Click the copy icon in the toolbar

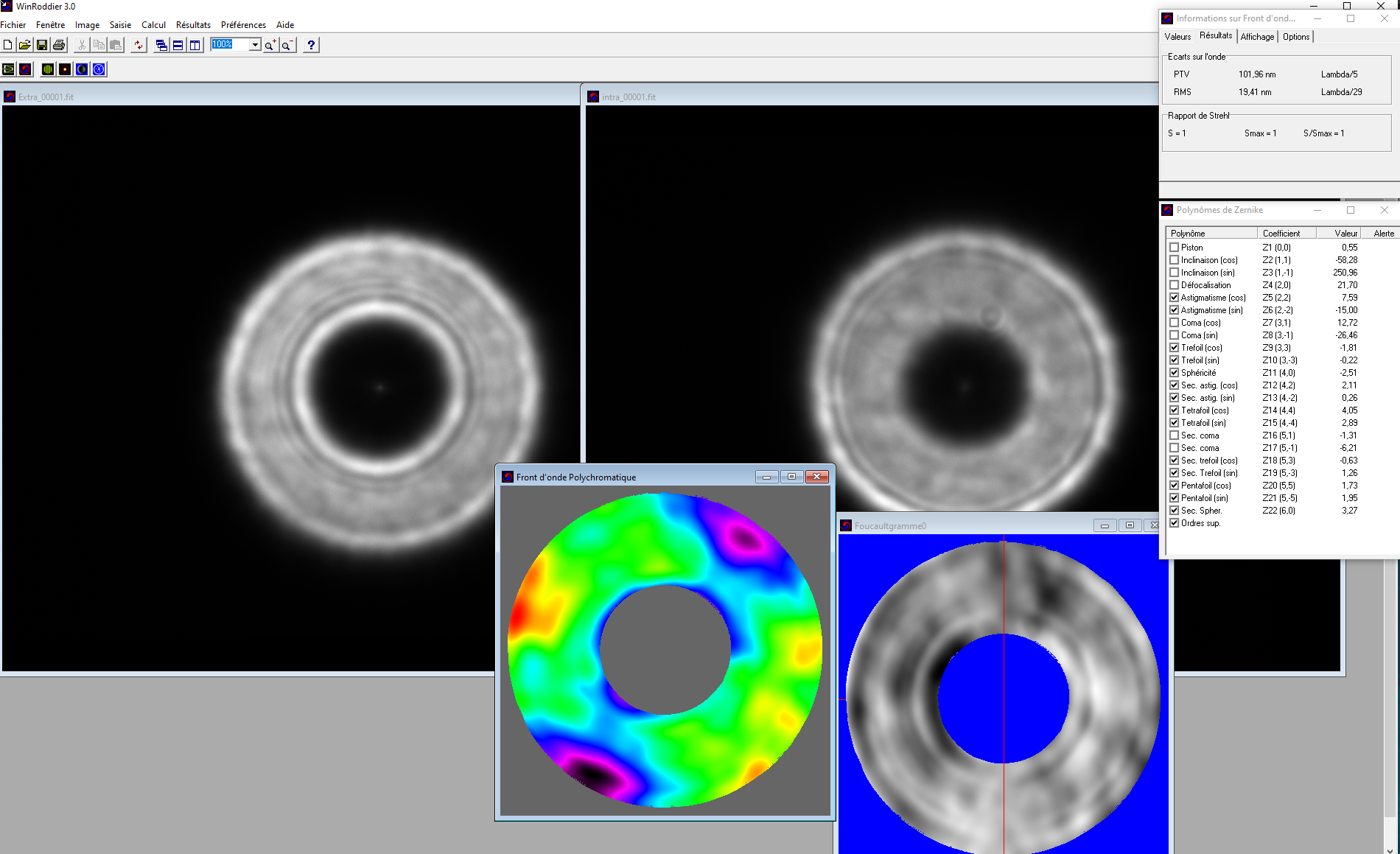click(99, 45)
